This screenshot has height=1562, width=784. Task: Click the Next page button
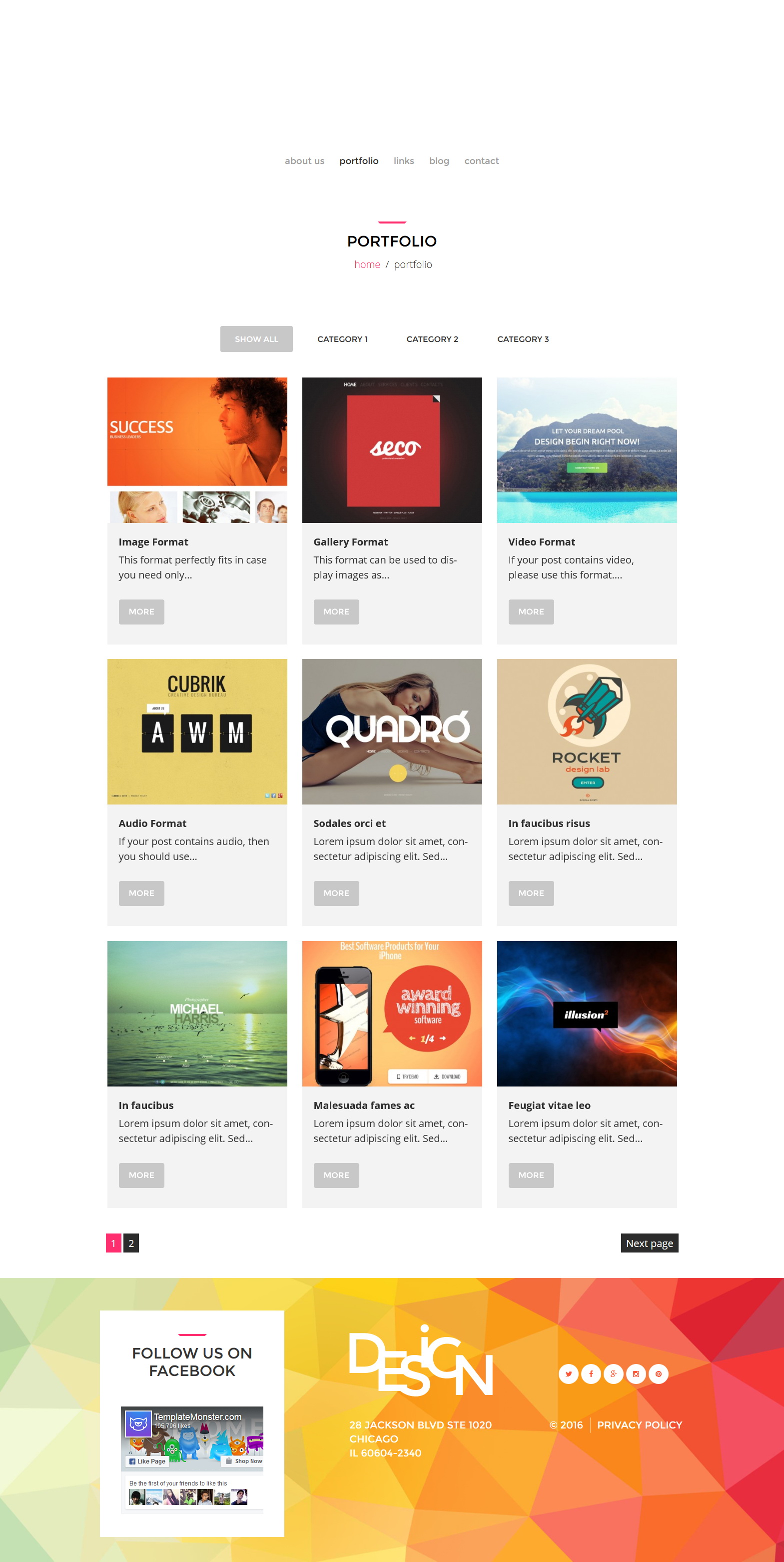[650, 1243]
